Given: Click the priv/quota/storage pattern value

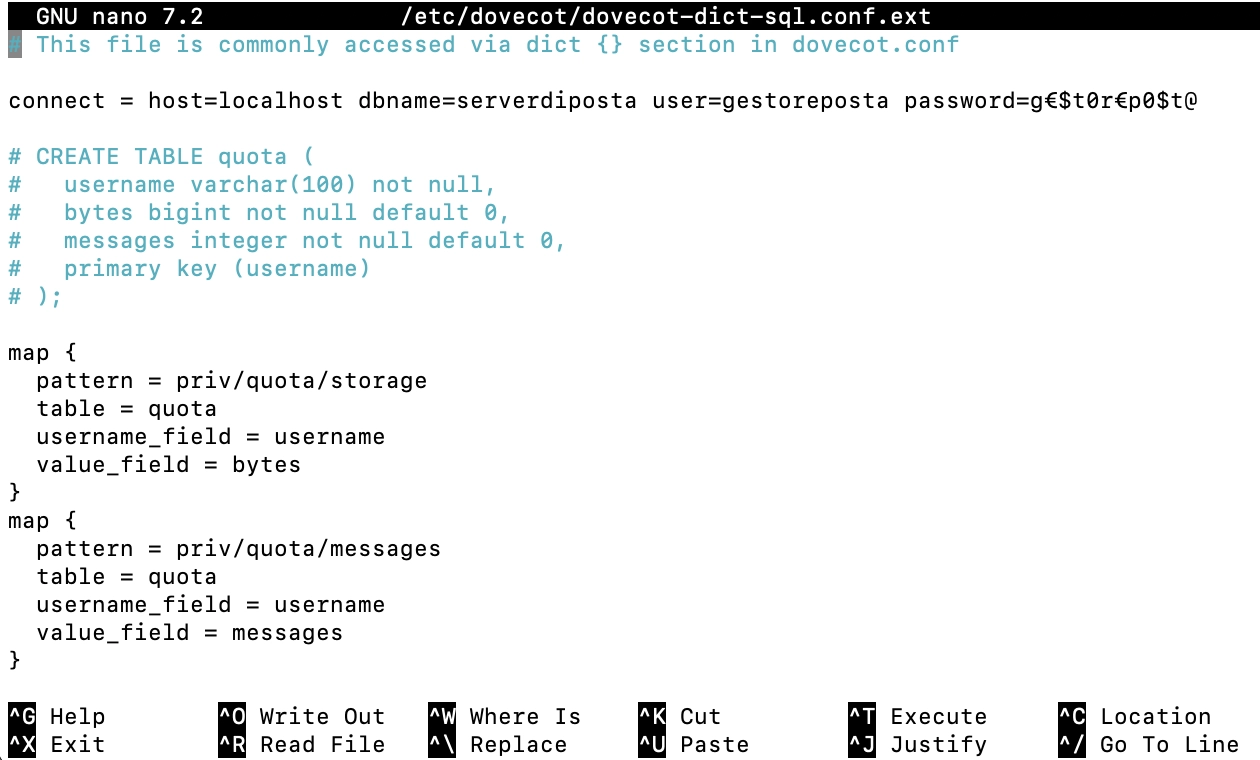Looking at the screenshot, I should (301, 381).
